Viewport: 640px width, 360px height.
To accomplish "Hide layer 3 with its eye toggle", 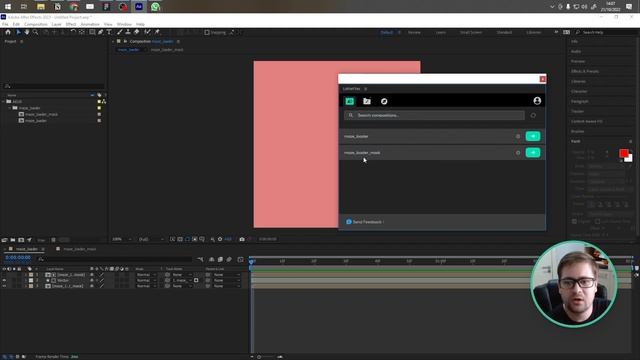I will coord(4,286).
